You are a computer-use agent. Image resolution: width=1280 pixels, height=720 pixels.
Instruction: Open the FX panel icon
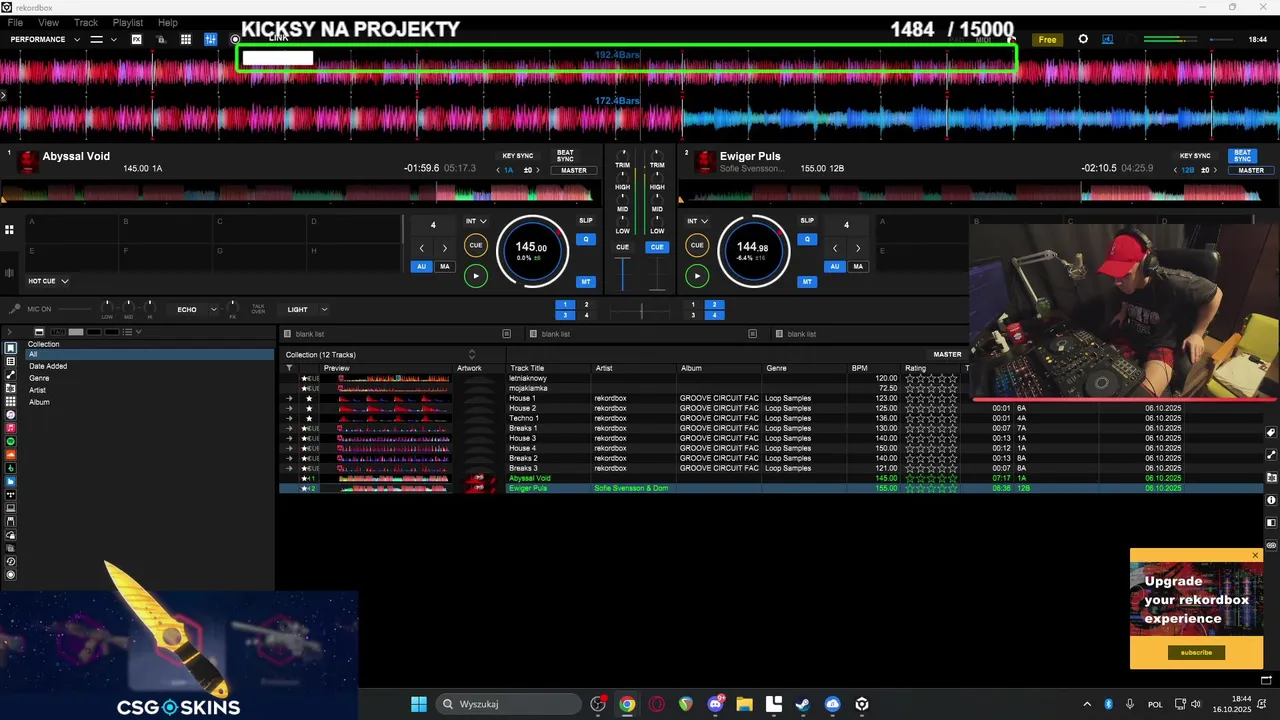(137, 39)
